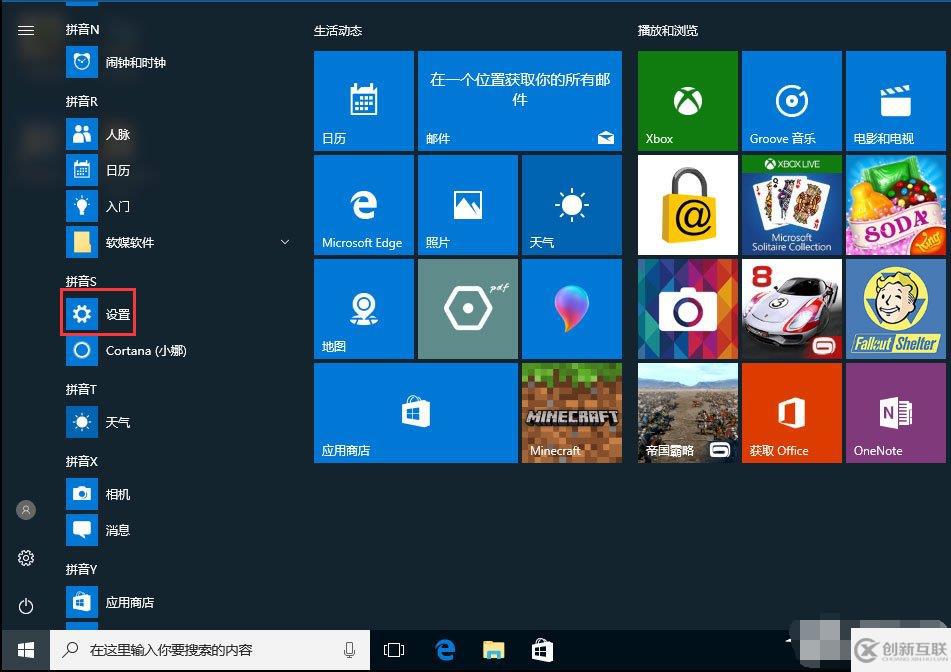The image size is (951, 672).
Task: Open Task View on the taskbar
Action: coord(394,650)
